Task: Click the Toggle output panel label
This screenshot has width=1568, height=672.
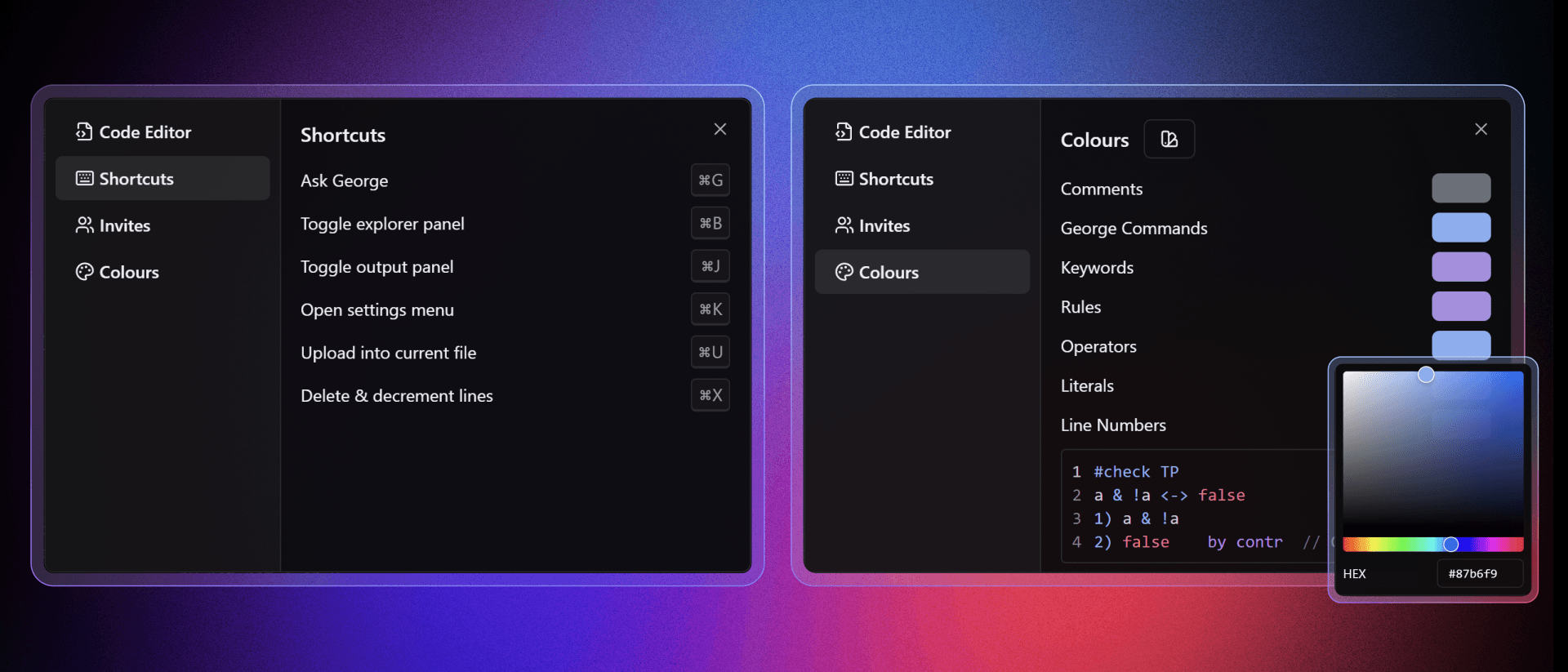Action: tap(376, 267)
